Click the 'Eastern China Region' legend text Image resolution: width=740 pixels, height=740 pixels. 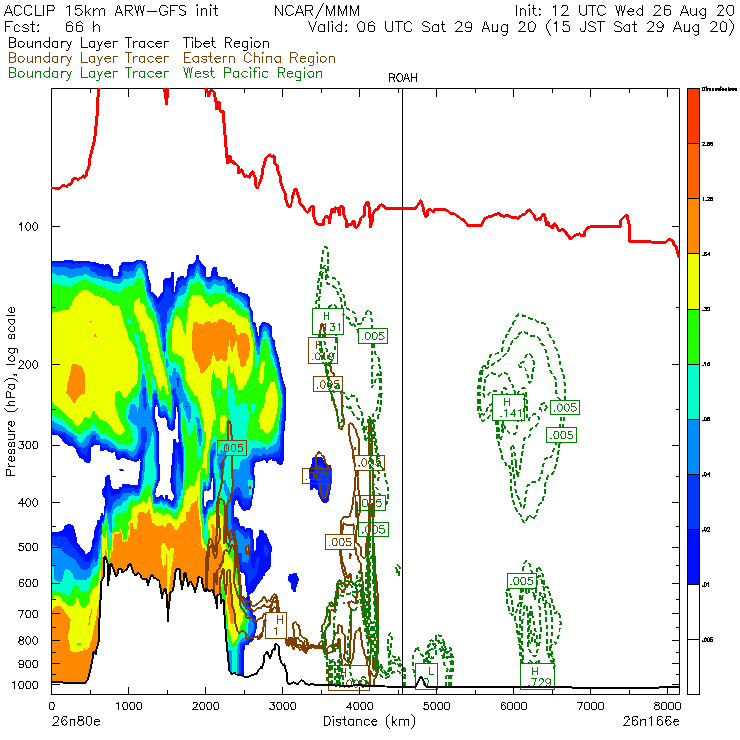[259, 59]
